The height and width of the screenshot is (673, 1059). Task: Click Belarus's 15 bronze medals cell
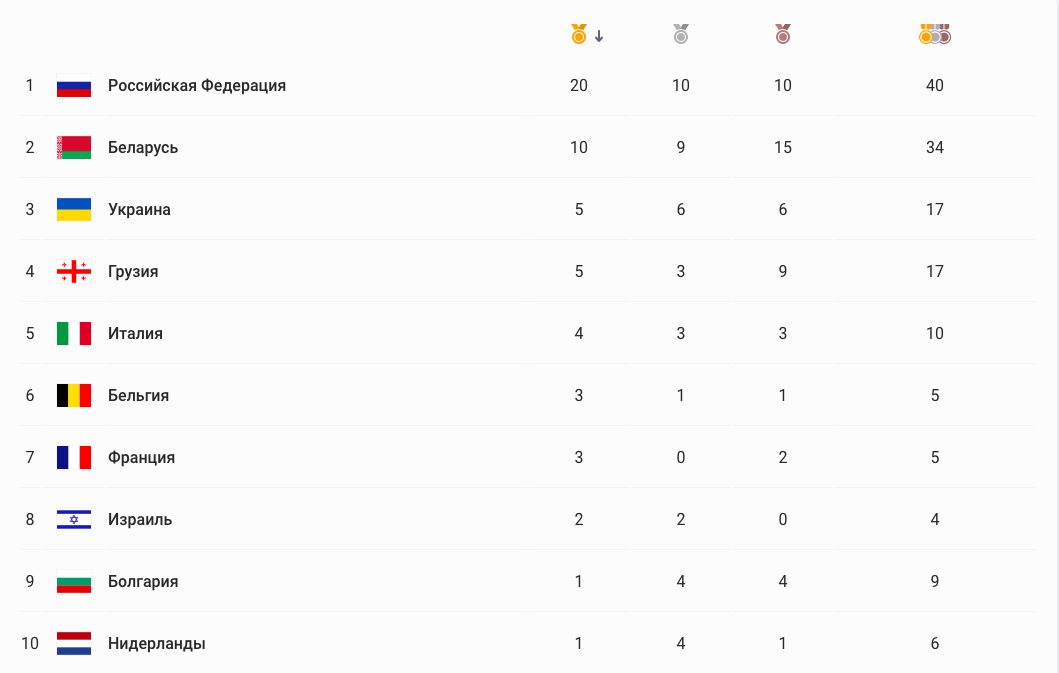(783, 147)
